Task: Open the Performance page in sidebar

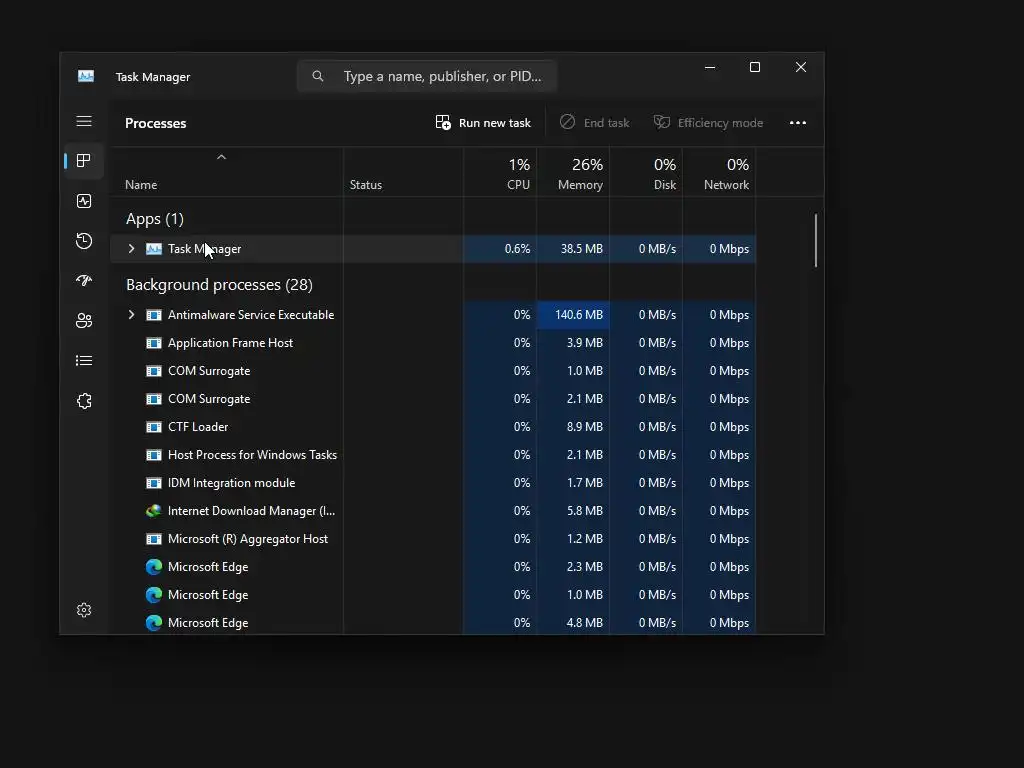Action: 84,201
